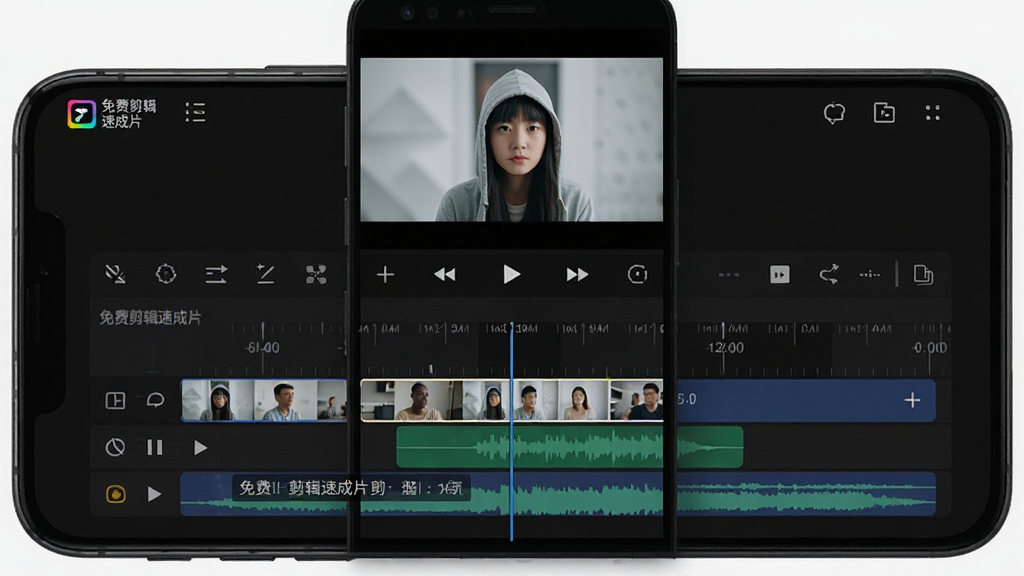Screen dimensions: 1024x576
Task: Click the copy document icon in the toolbar
Action: tap(923, 274)
